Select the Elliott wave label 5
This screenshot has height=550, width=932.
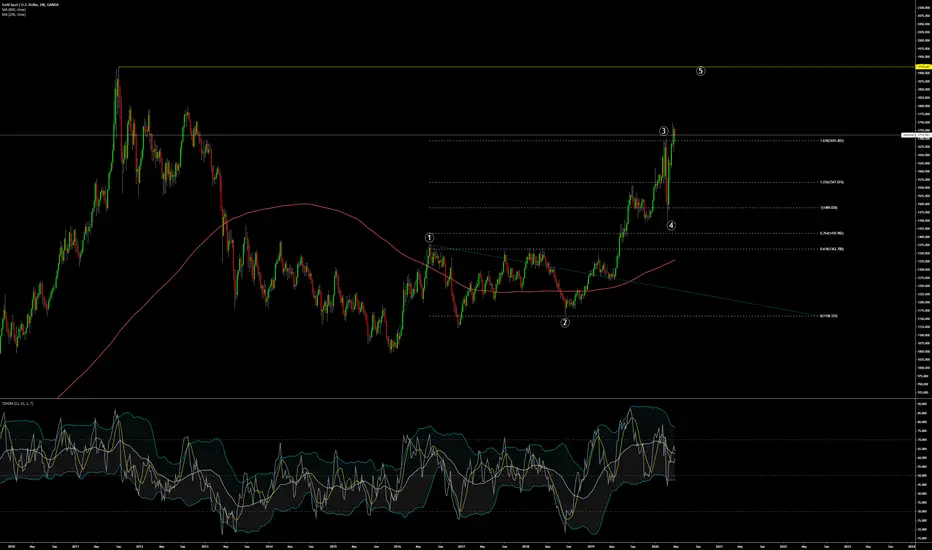click(700, 71)
